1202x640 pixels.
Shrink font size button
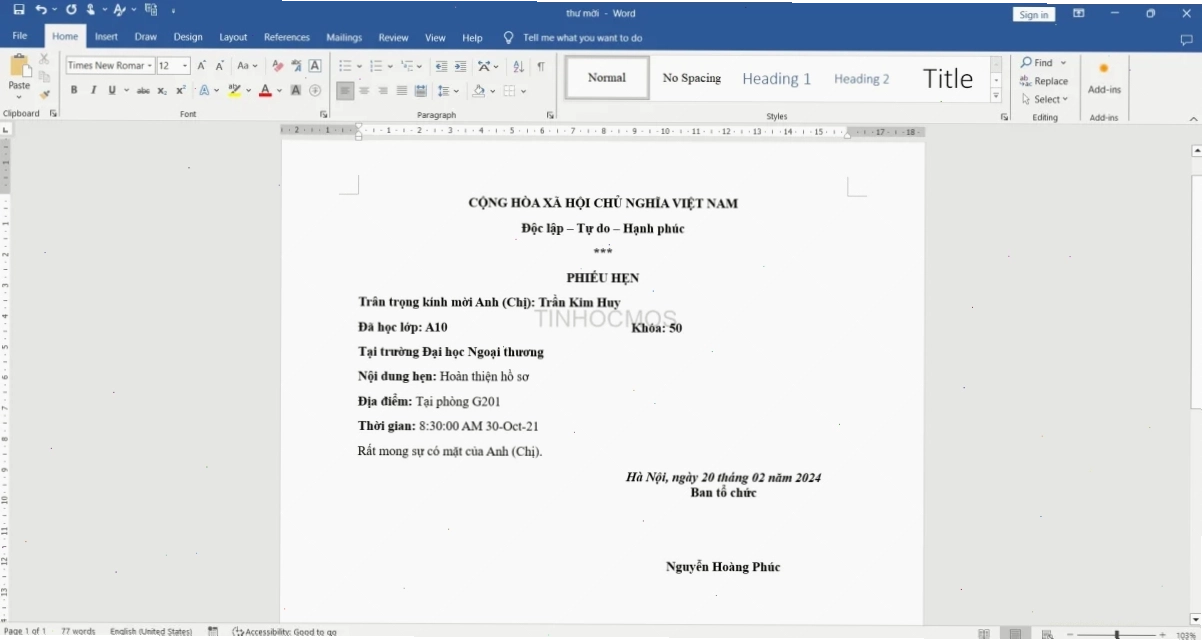pyautogui.click(x=219, y=66)
